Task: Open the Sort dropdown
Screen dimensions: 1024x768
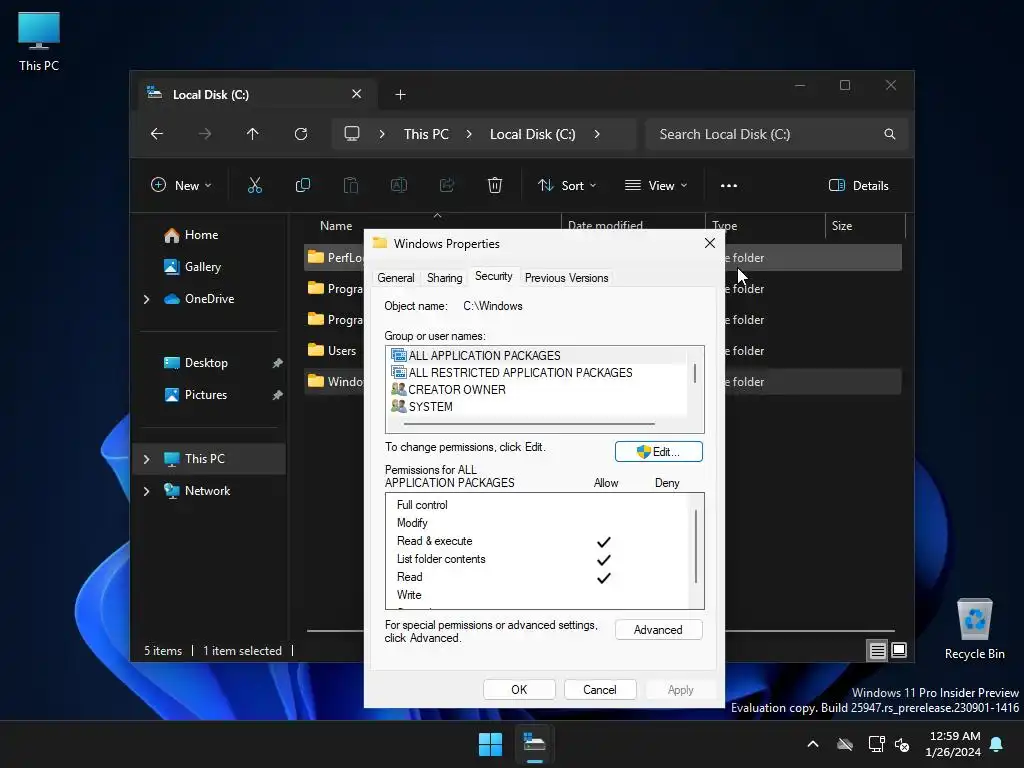Action: click(567, 185)
